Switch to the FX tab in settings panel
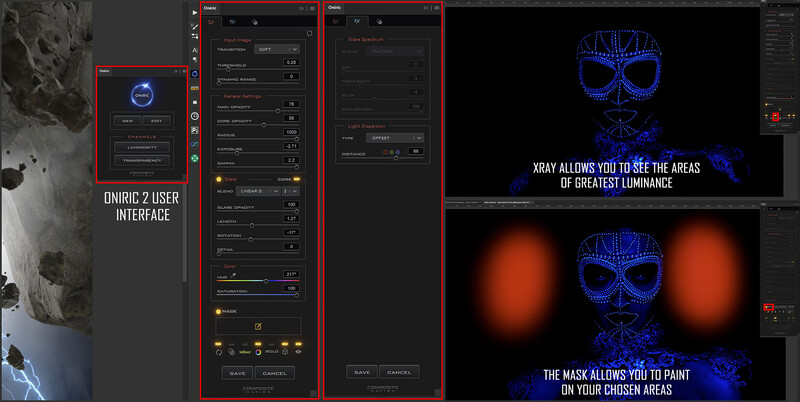The width and height of the screenshot is (800, 402). coord(233,22)
